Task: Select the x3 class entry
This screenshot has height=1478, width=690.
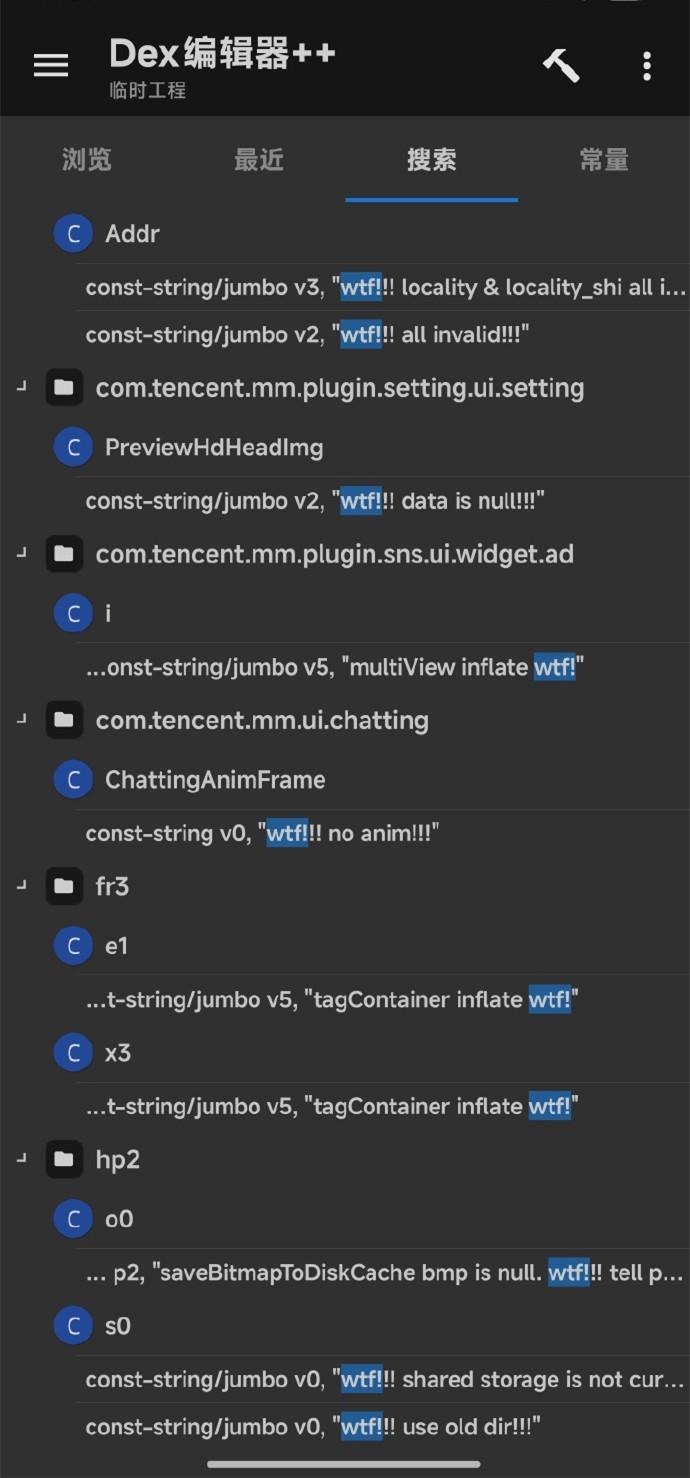Action: pos(117,1053)
